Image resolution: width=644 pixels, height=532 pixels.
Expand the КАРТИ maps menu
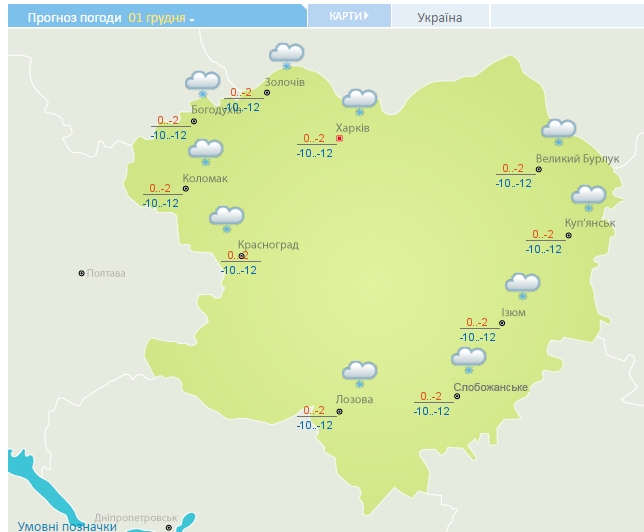click(348, 16)
